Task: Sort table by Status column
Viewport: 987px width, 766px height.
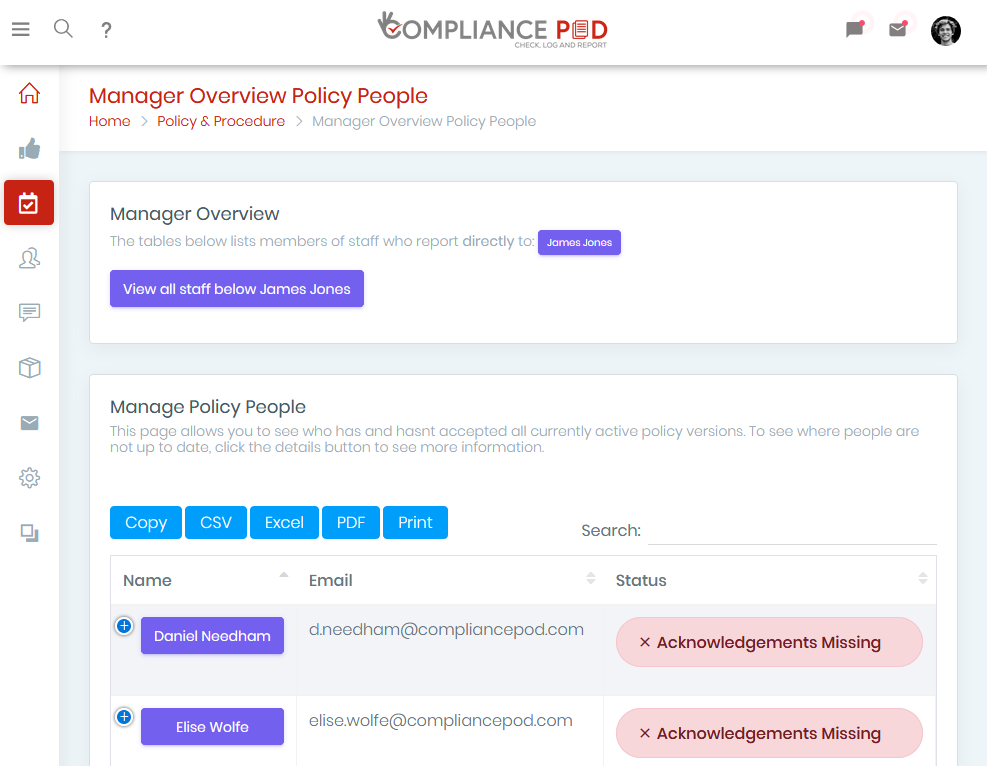Action: click(x=769, y=580)
